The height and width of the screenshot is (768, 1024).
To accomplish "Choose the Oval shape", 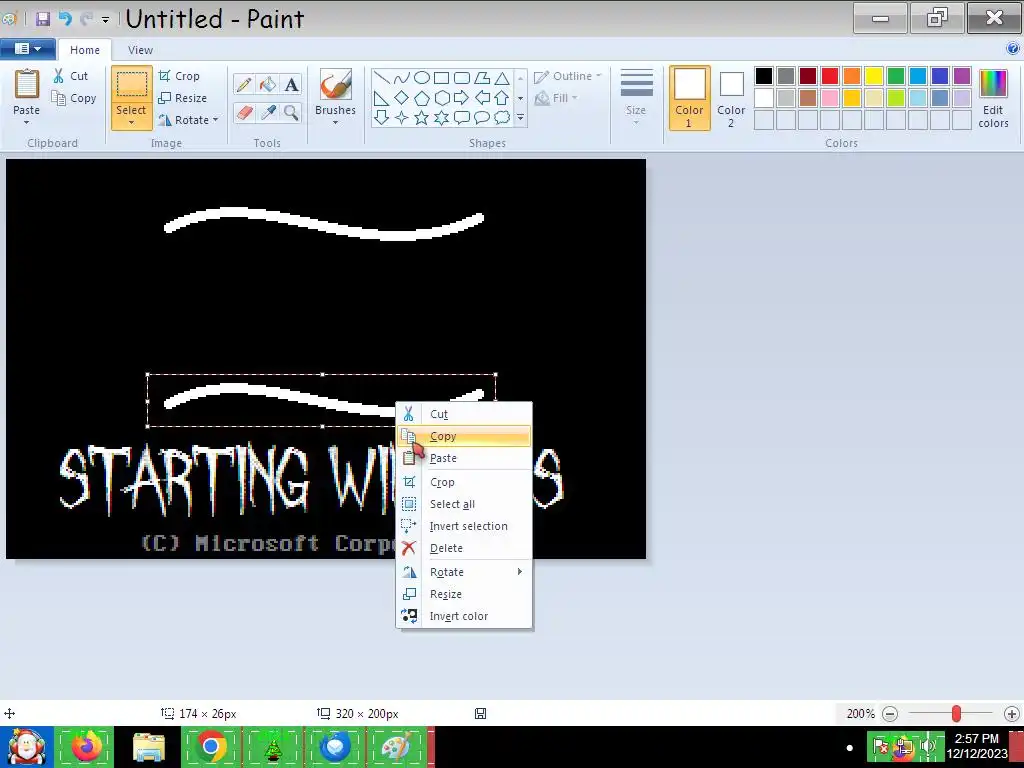I will [422, 78].
